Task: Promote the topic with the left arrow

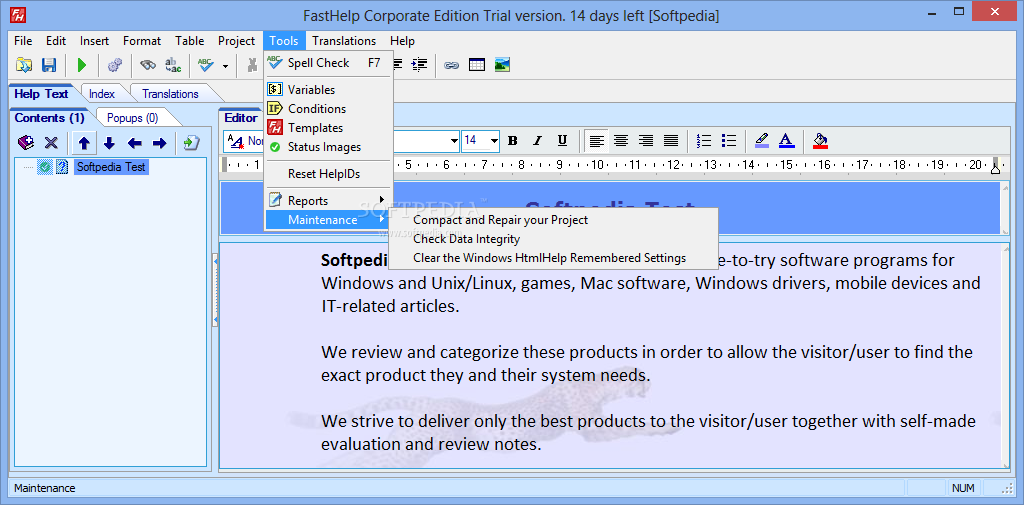Action: point(135,143)
